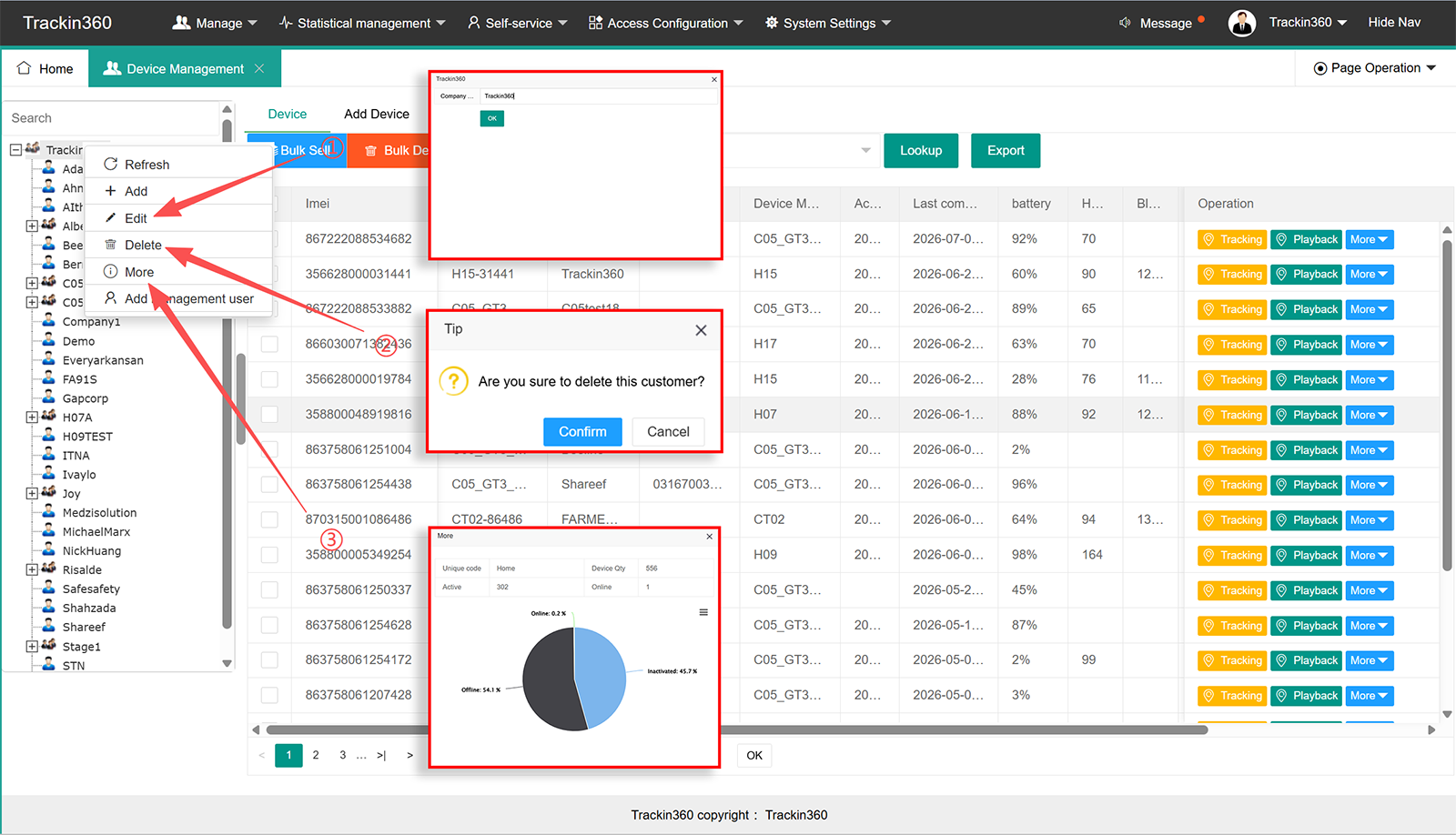The height and width of the screenshot is (835, 1456).
Task: Click the H07A group users icon
Action: tap(48, 416)
